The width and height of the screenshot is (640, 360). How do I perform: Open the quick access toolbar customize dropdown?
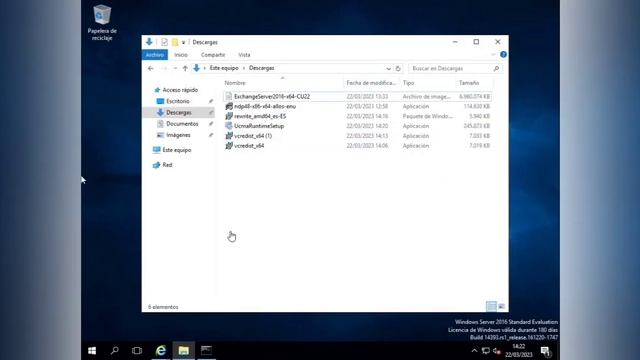(x=183, y=42)
